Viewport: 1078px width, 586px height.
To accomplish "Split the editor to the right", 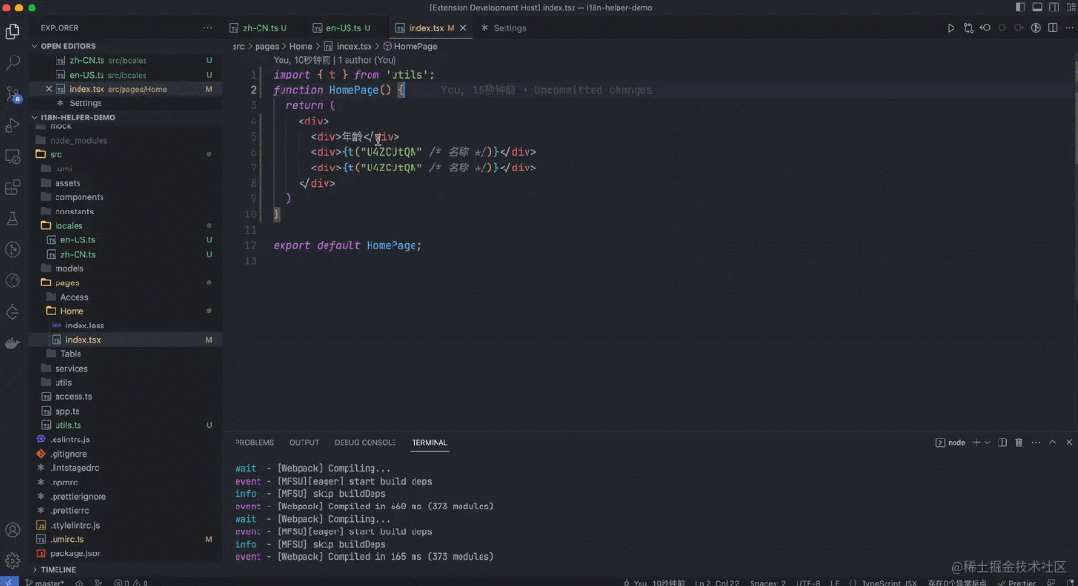I will pos(1053,28).
